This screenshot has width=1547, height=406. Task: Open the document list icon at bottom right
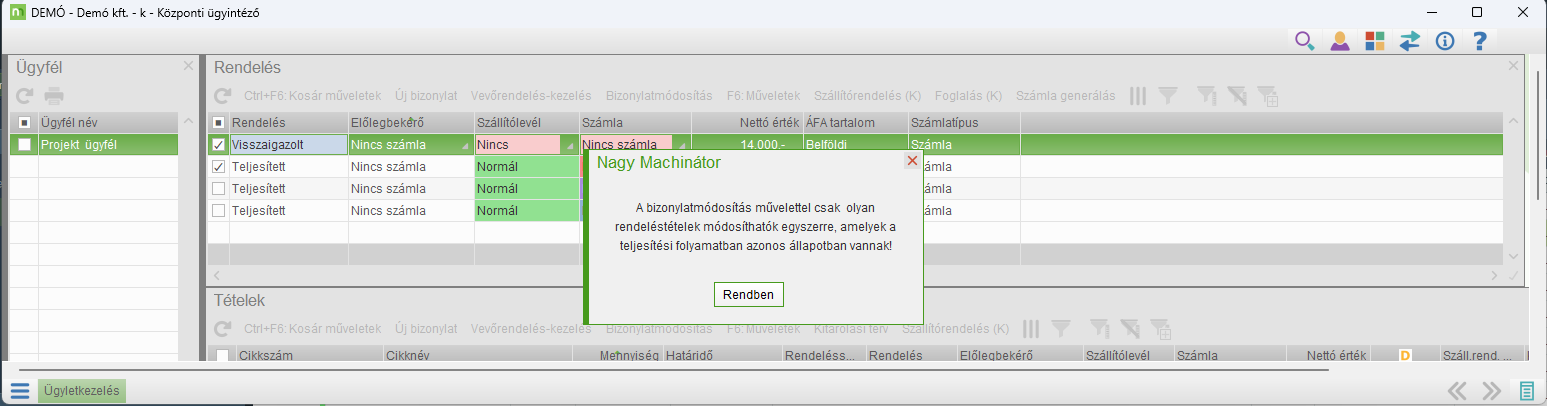(1527, 391)
